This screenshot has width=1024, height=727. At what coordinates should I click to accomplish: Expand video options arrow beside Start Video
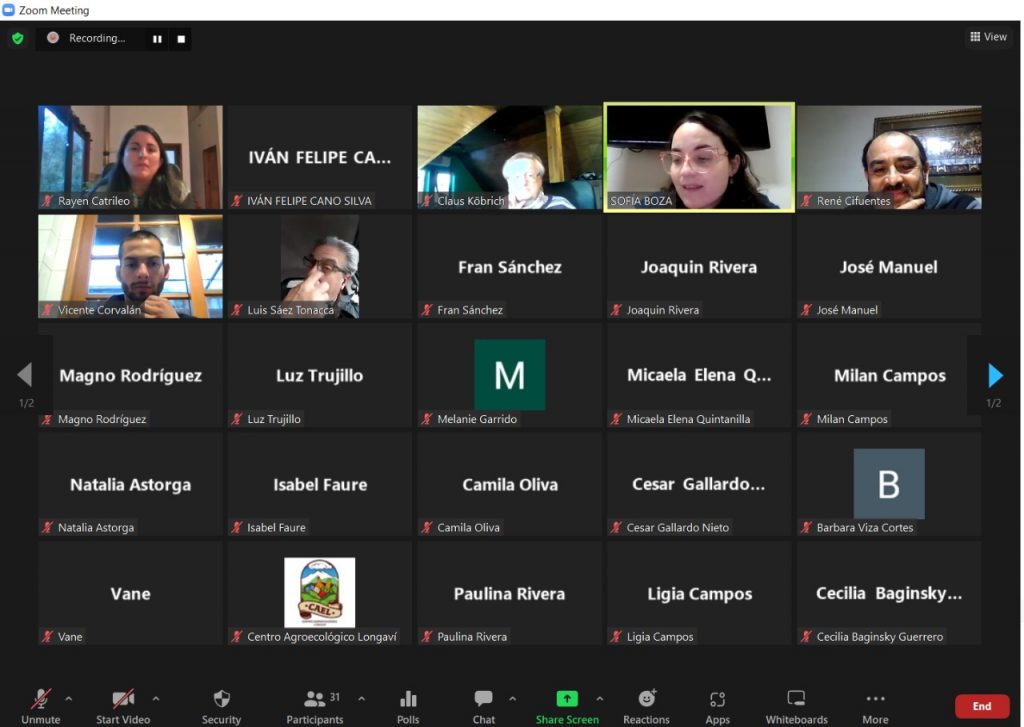point(155,698)
